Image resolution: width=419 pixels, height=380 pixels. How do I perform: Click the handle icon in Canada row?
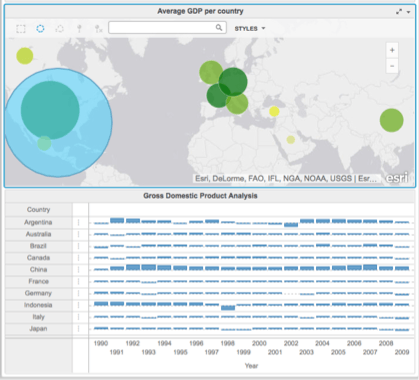coord(79,258)
